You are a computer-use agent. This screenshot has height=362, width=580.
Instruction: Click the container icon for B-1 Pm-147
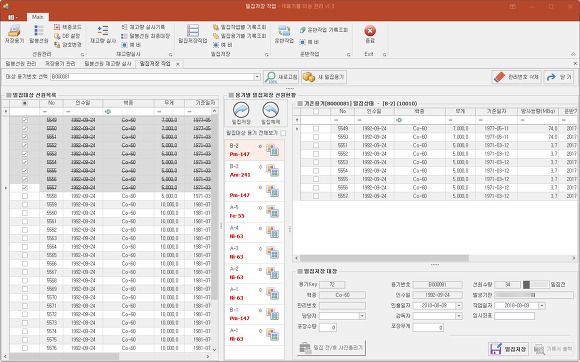pos(273,314)
